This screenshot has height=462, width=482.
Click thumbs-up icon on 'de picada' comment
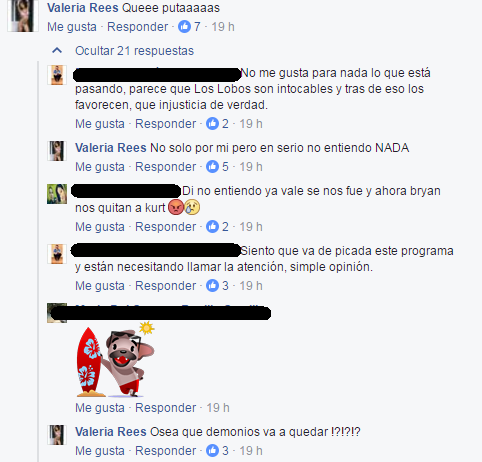[212, 285]
